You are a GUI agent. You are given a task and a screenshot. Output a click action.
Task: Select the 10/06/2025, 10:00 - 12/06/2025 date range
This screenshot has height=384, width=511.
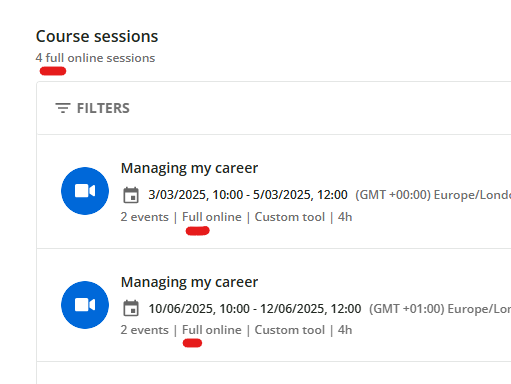[x=255, y=309]
